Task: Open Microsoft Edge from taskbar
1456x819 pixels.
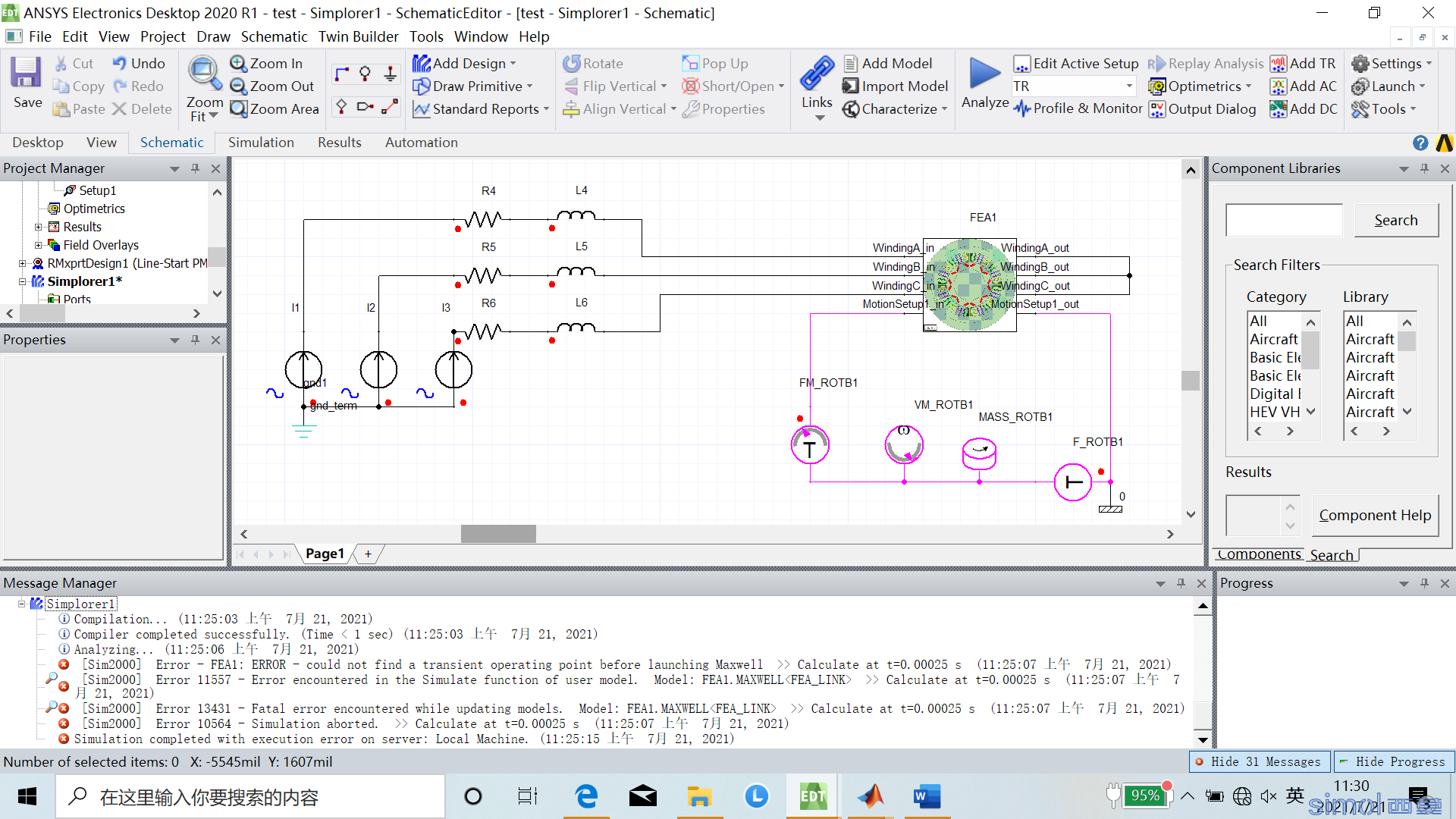Action: [586, 796]
